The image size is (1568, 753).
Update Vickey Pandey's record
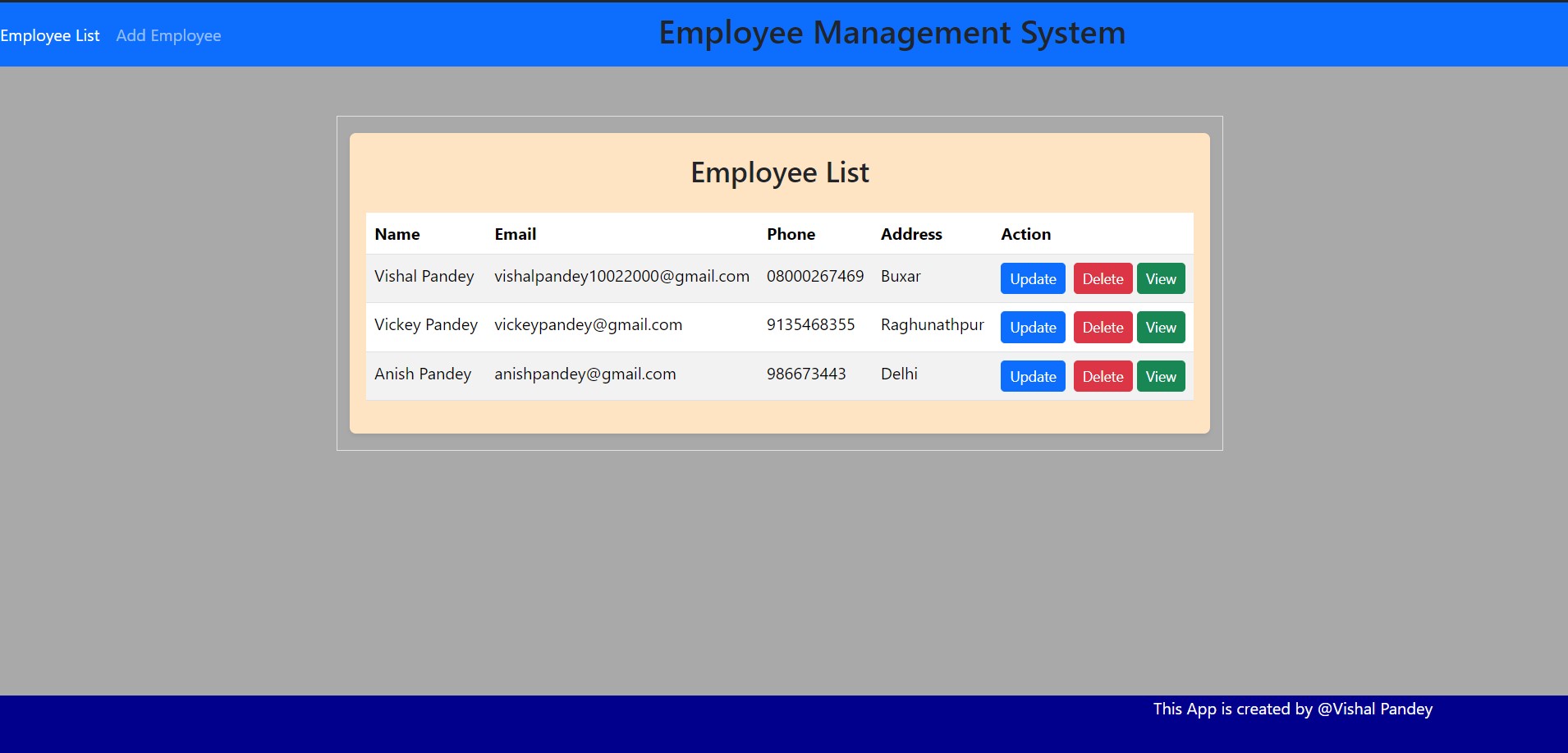(x=1031, y=327)
